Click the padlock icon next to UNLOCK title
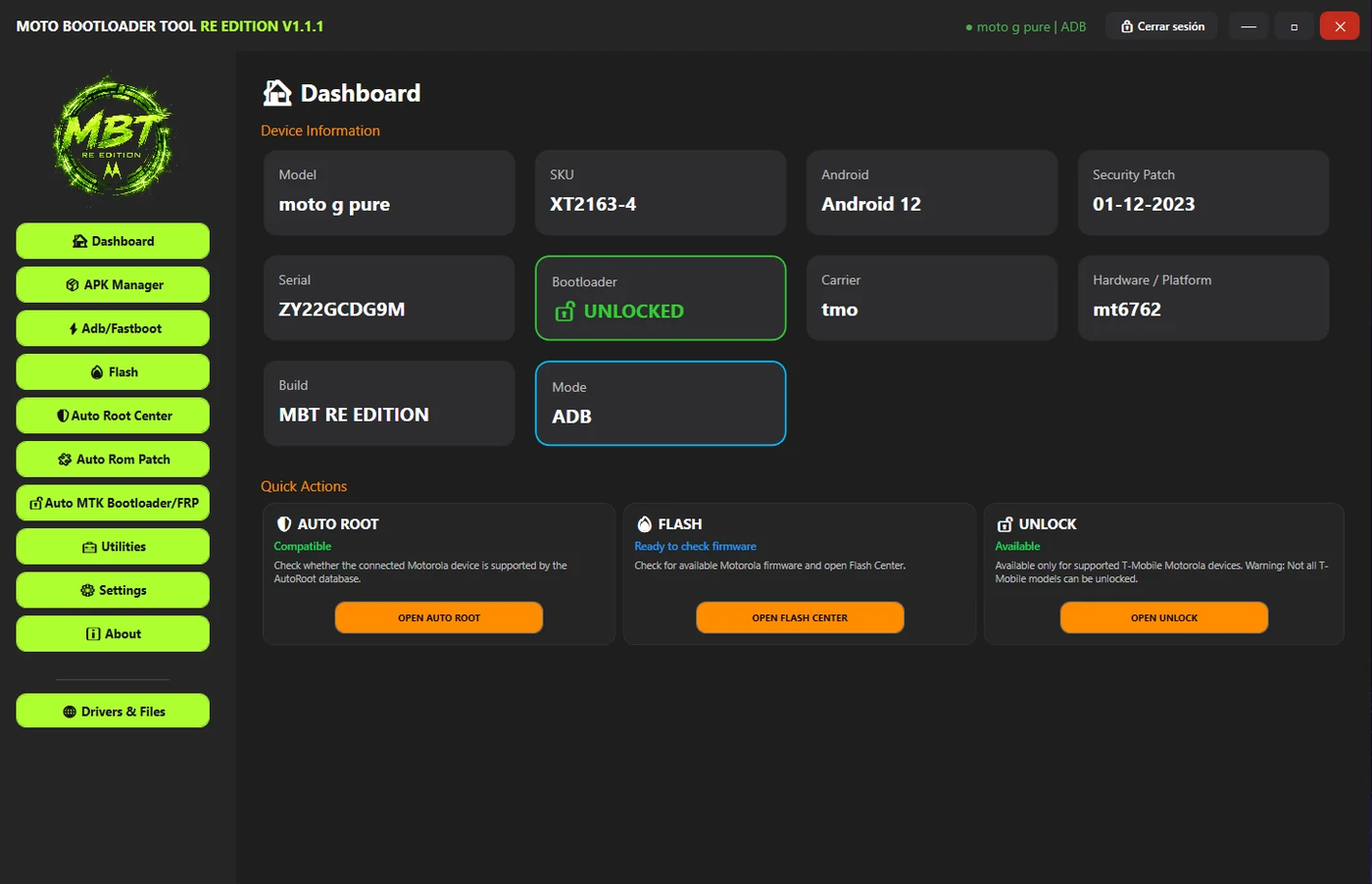This screenshot has width=1372, height=884. 1004,524
